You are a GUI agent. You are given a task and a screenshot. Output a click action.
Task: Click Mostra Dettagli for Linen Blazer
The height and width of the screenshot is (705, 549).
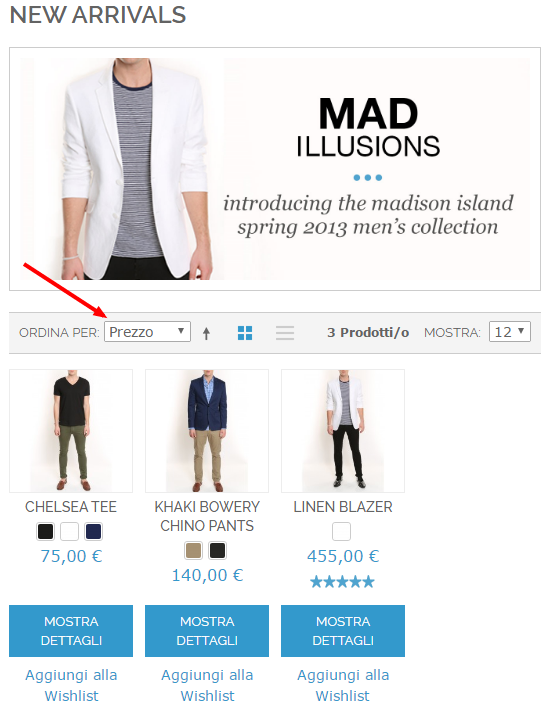click(343, 631)
